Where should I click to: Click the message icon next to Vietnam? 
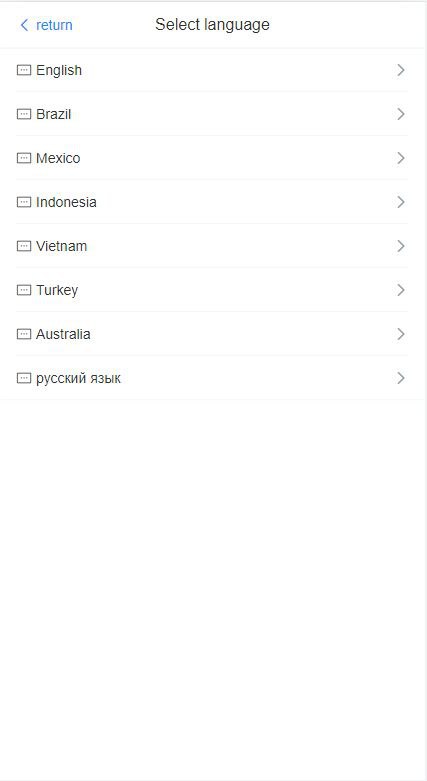23,246
